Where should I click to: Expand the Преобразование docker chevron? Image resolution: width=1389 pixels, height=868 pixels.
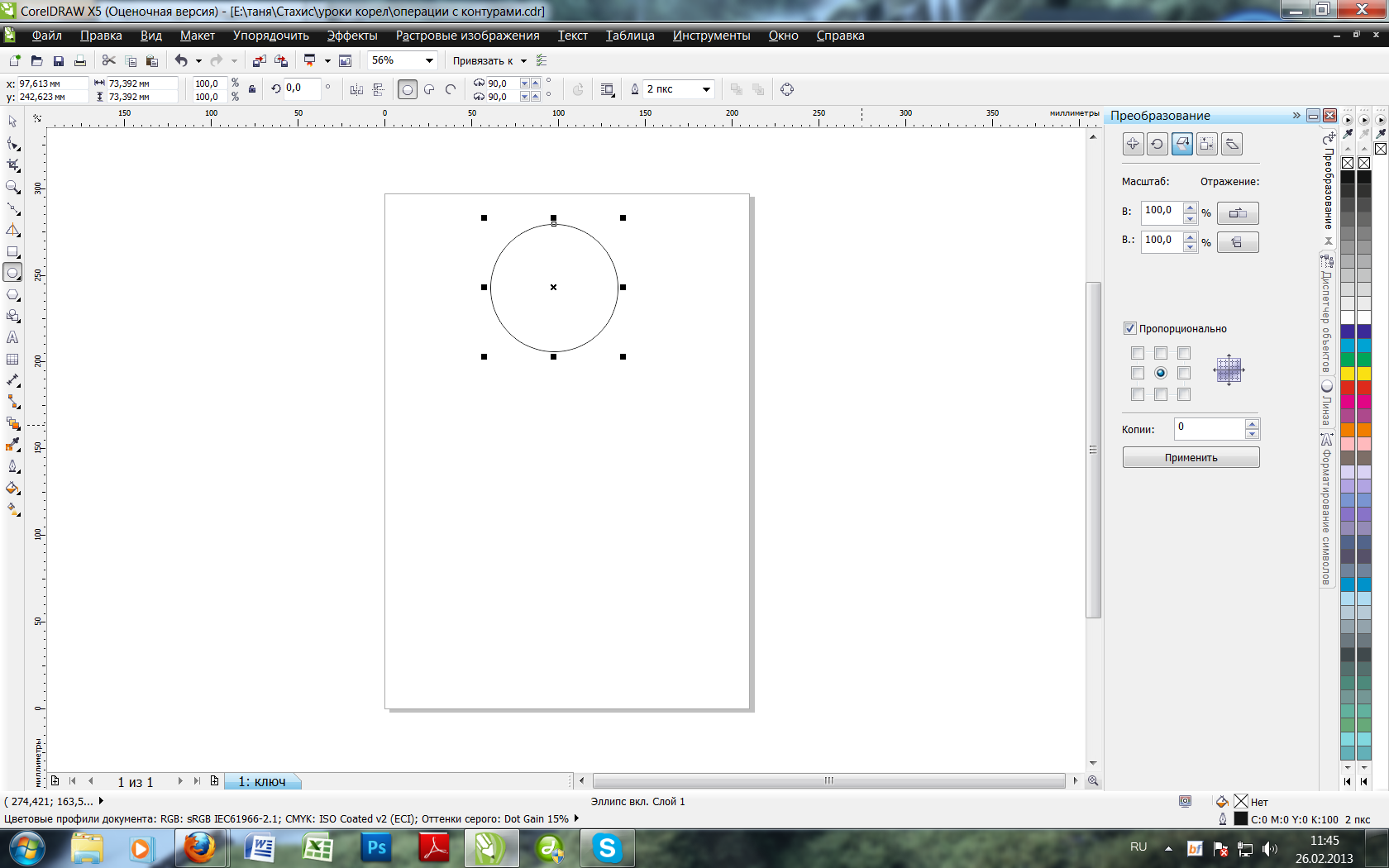tap(1296, 116)
